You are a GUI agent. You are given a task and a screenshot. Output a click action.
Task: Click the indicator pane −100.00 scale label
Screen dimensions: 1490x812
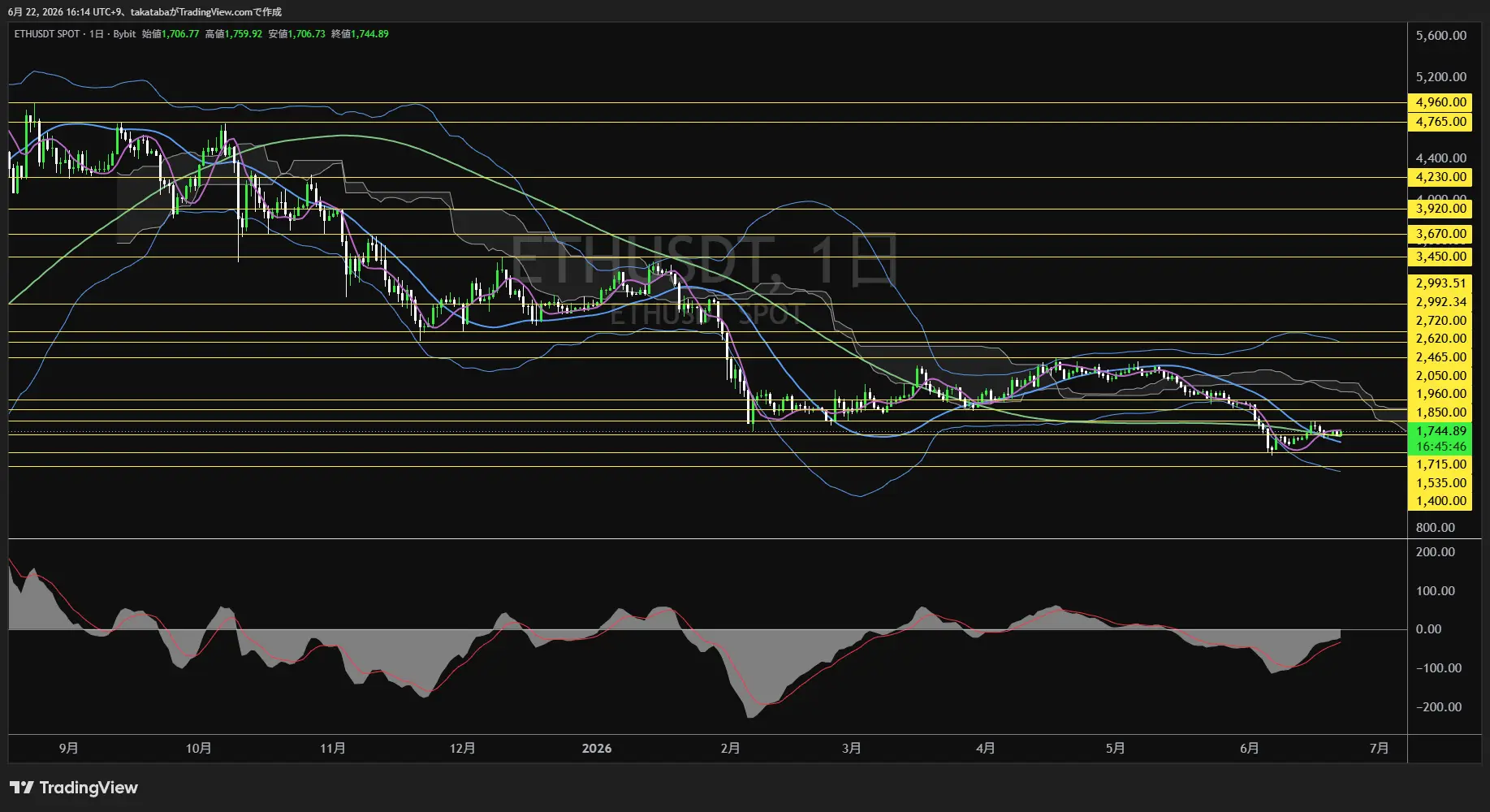click(x=1438, y=668)
